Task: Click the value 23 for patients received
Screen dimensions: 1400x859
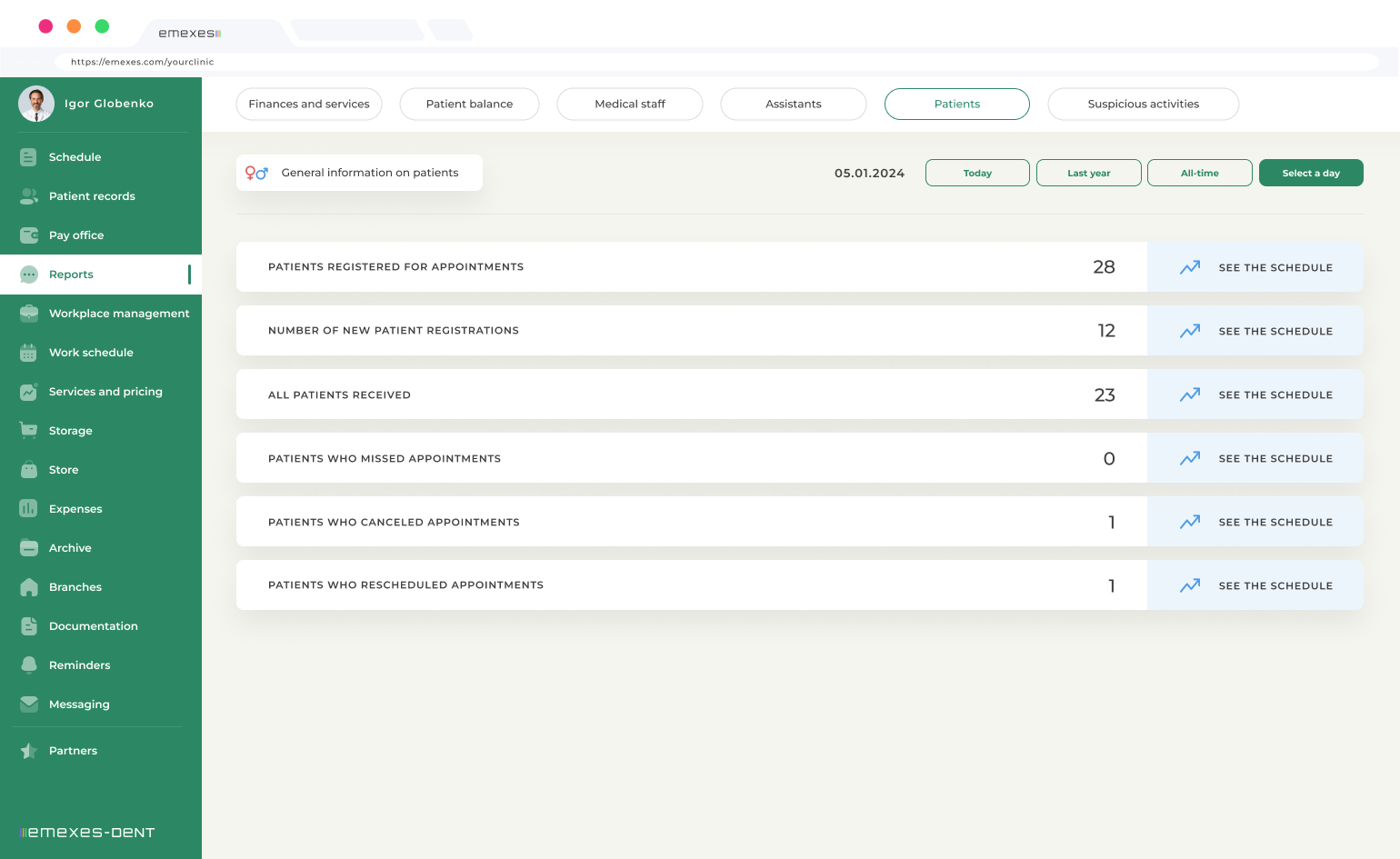Action: click(x=1105, y=395)
